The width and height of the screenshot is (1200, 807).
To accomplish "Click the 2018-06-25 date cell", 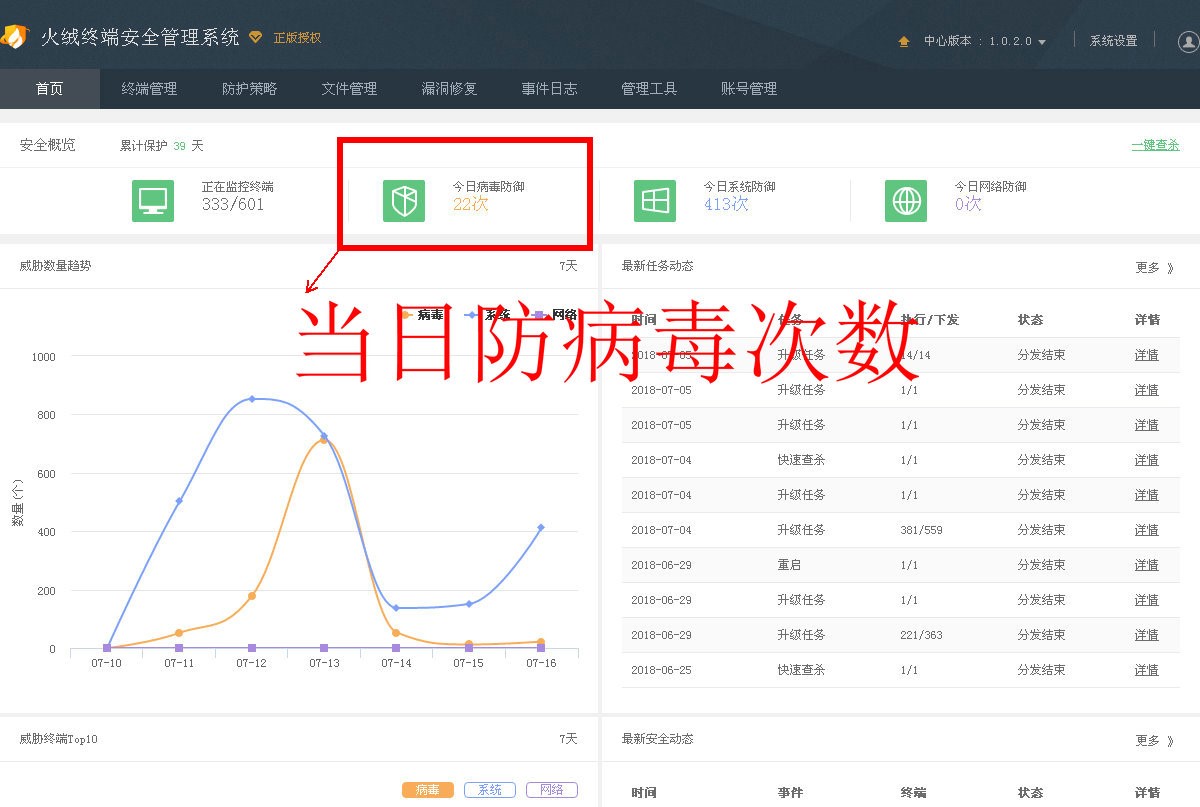I will [661, 670].
